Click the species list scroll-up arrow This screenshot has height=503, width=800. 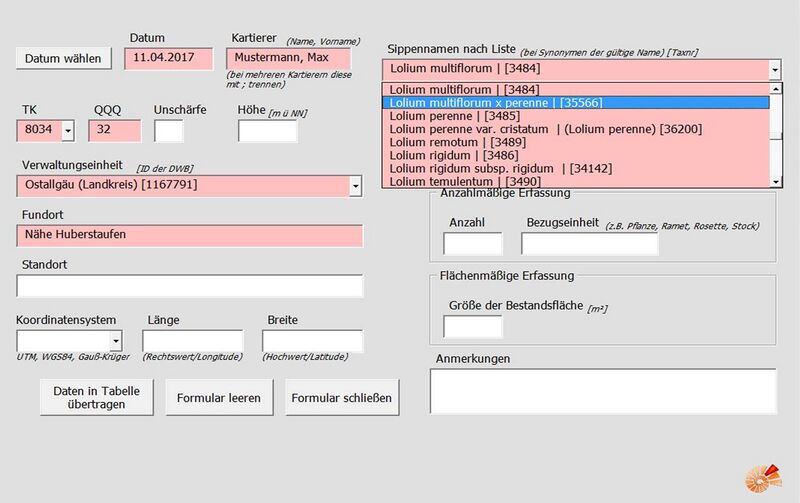(776, 89)
